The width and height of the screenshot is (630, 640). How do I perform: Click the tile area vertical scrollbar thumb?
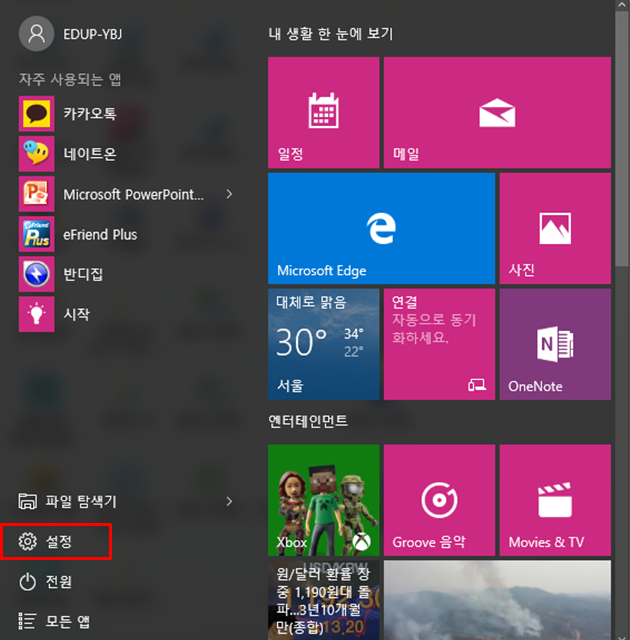(x=622, y=139)
